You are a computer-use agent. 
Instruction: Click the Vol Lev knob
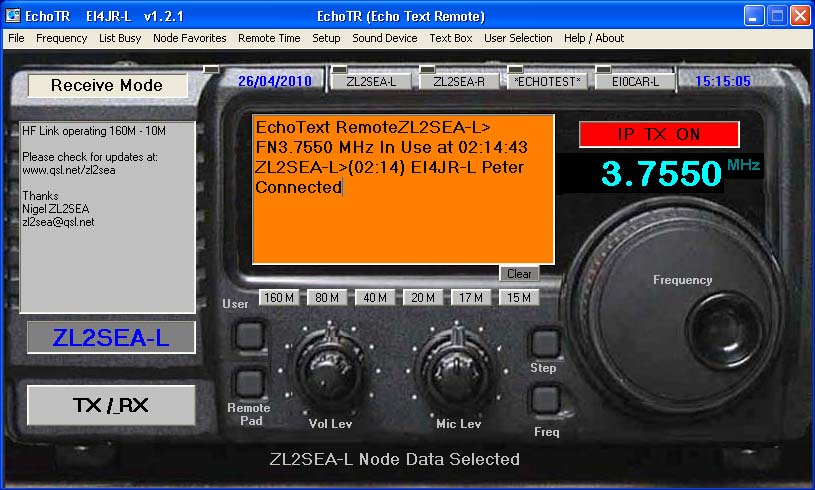[330, 370]
